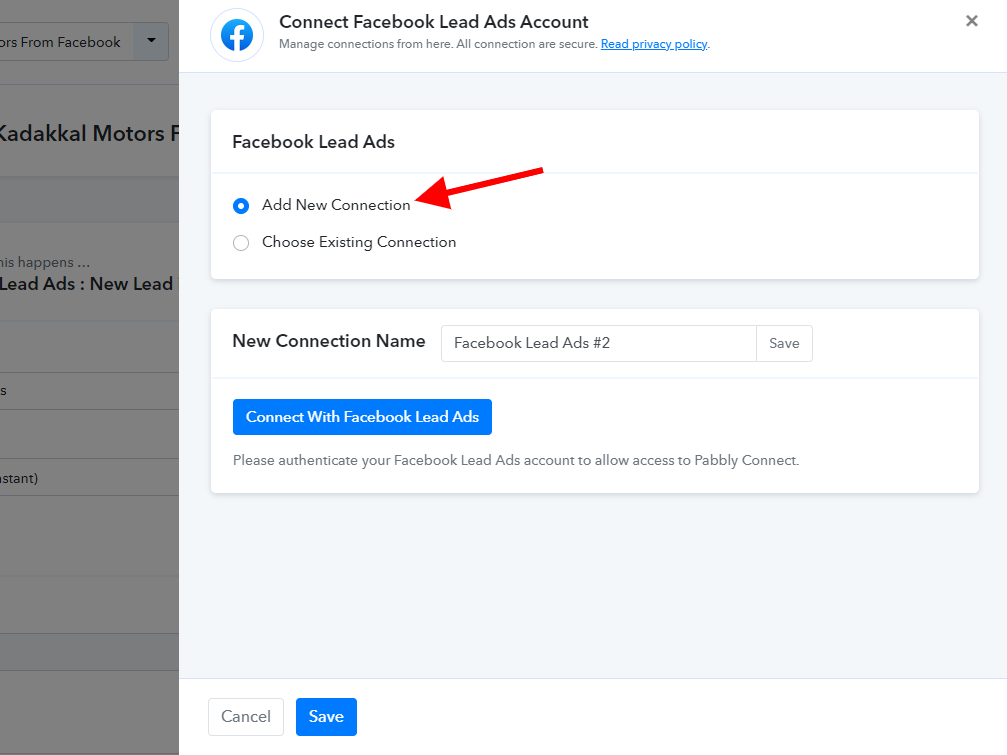Click the 'Please authenticate' help text

[516, 461]
